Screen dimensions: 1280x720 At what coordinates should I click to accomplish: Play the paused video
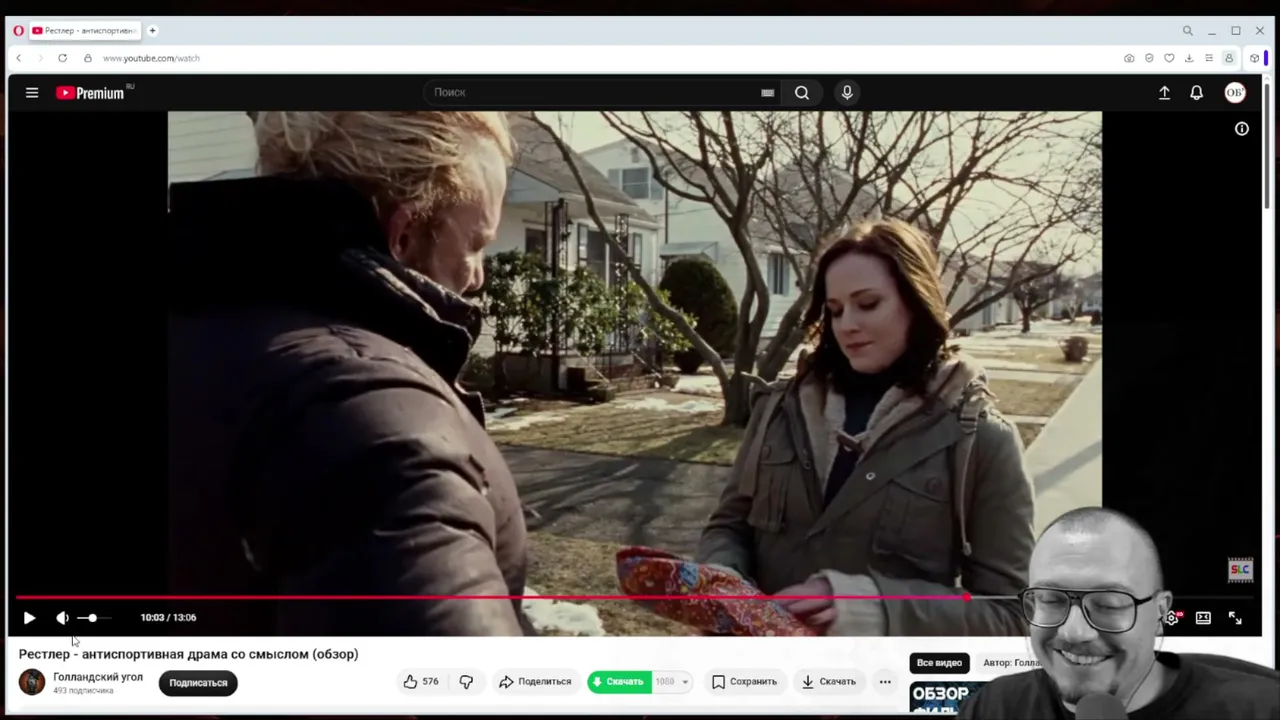point(29,618)
